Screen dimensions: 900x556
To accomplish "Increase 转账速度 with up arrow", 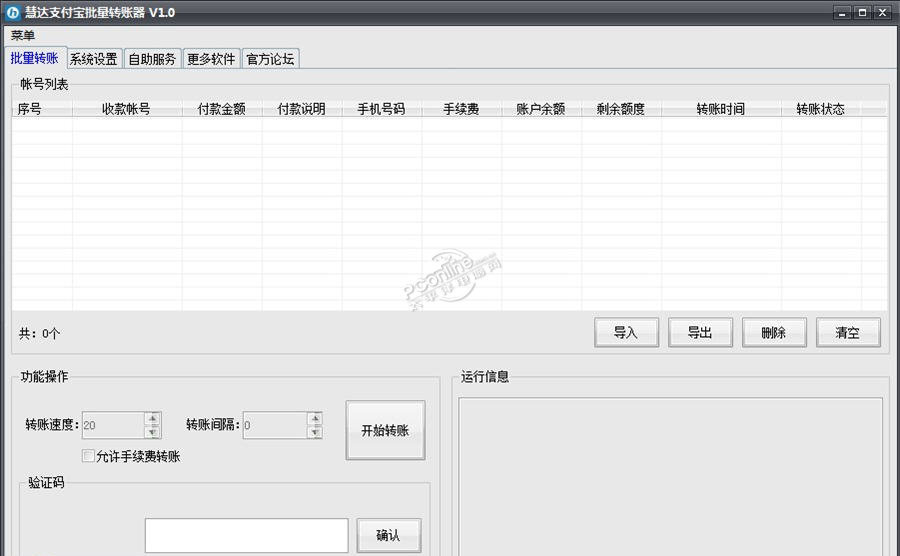I will (153, 418).
